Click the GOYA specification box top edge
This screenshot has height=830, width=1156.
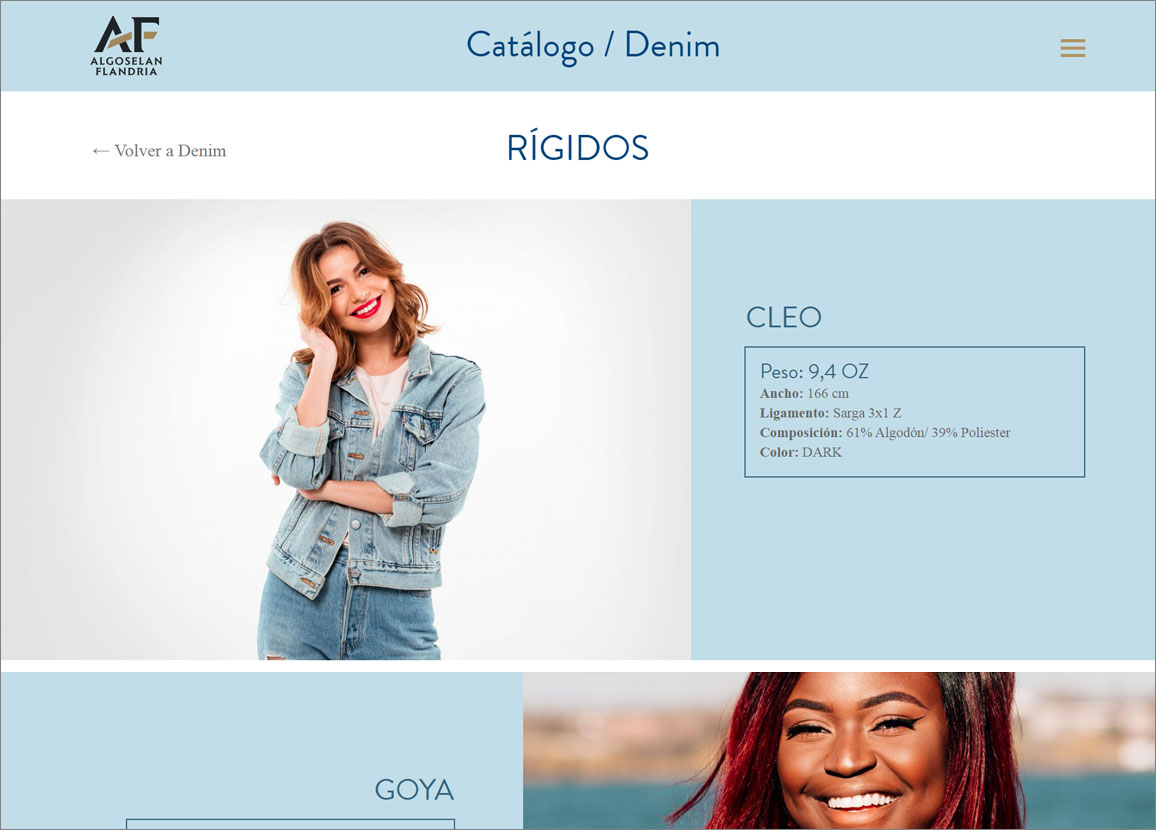coord(290,819)
